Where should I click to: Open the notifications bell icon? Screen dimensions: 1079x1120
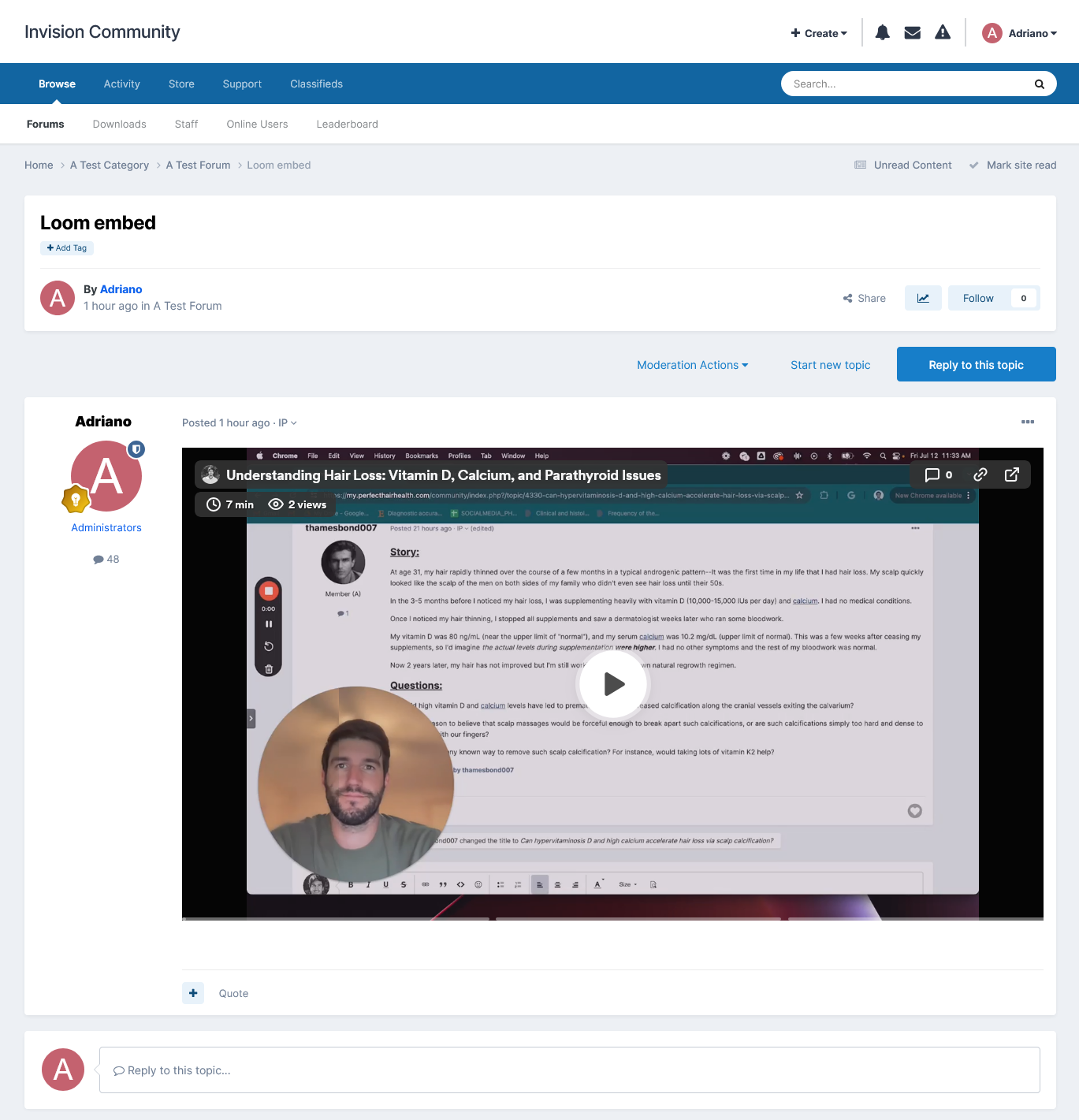[883, 32]
